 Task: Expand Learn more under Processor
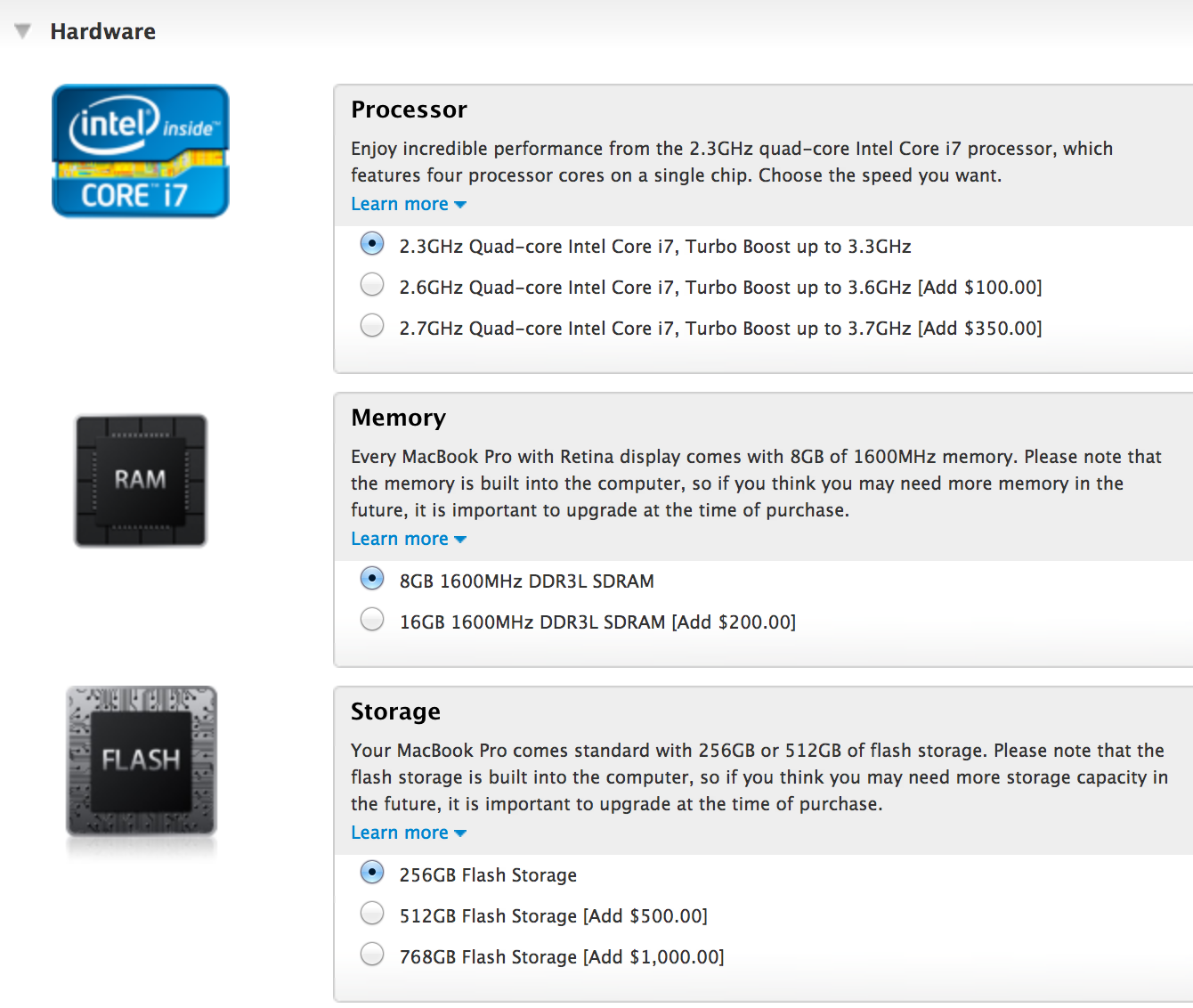tap(409, 204)
